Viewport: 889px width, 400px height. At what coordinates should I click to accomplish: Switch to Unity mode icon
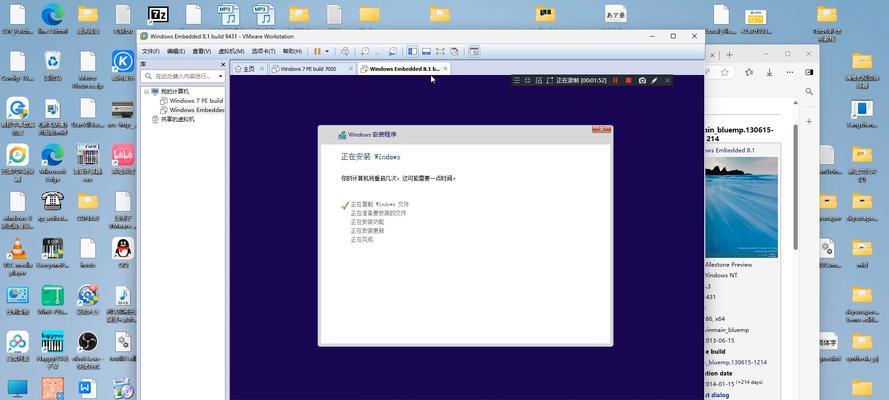454,52
